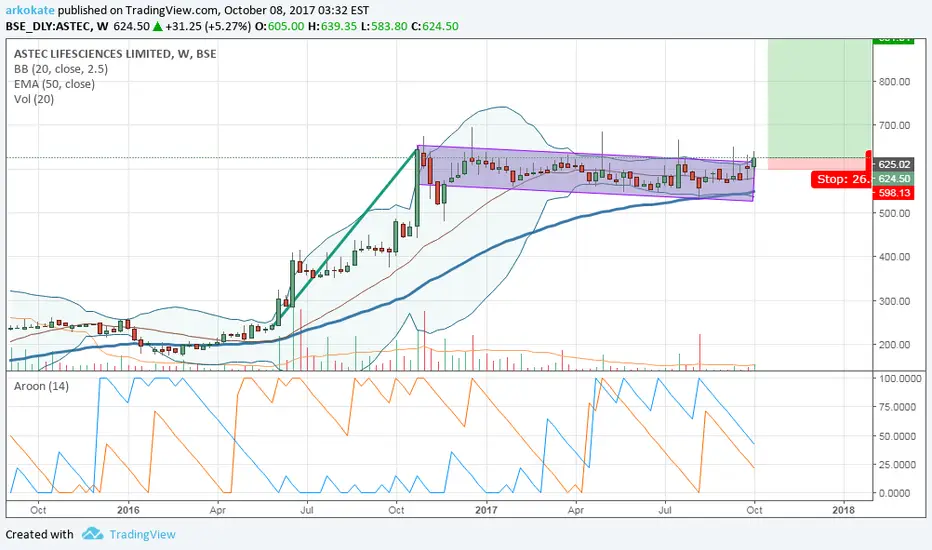932x550 pixels.
Task: Click the 800.00 price axis label
Action: (895, 81)
